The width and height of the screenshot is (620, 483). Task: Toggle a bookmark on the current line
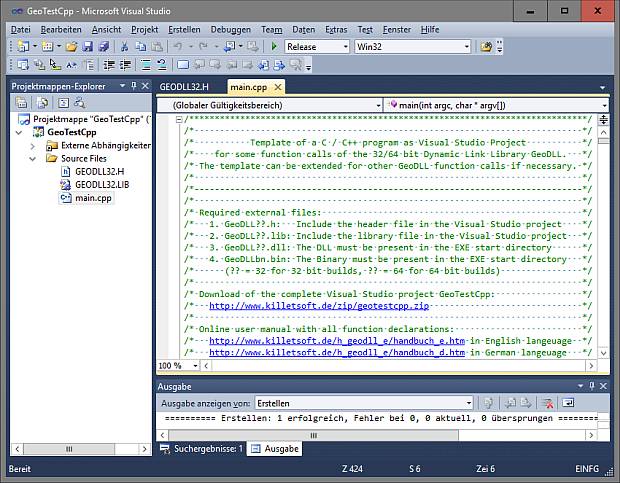tap(183, 65)
